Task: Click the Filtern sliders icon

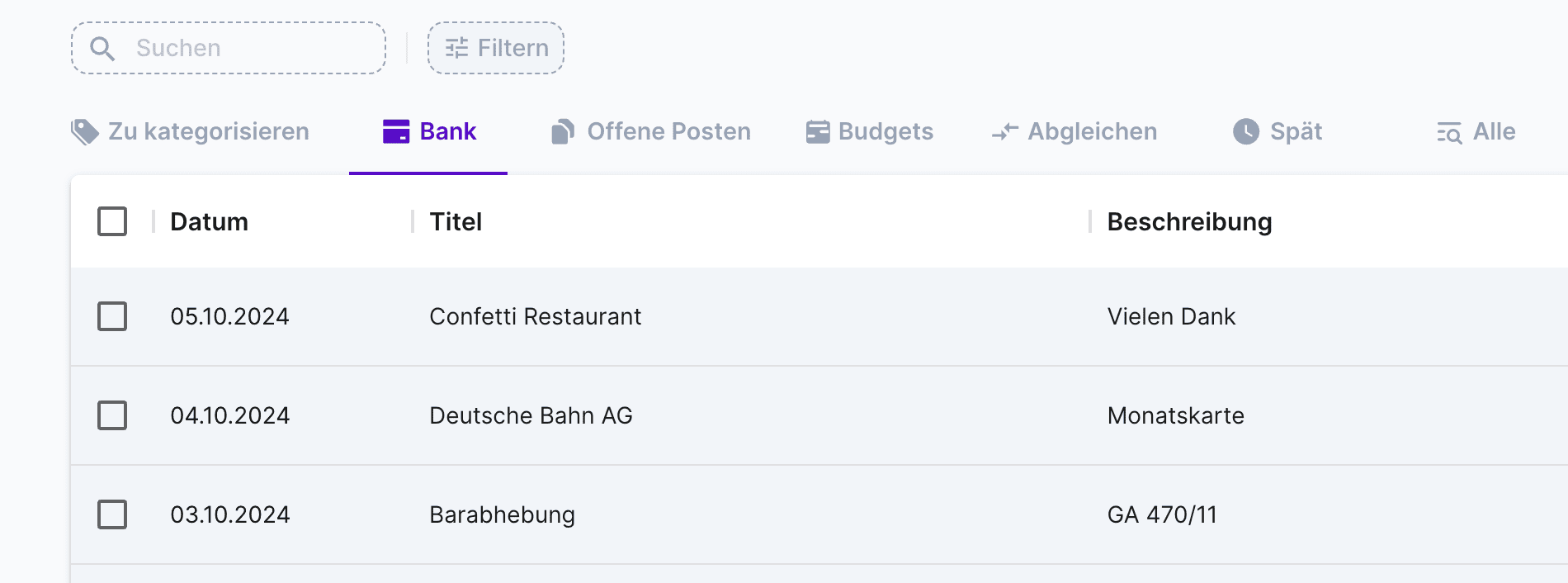Action: coord(456,49)
